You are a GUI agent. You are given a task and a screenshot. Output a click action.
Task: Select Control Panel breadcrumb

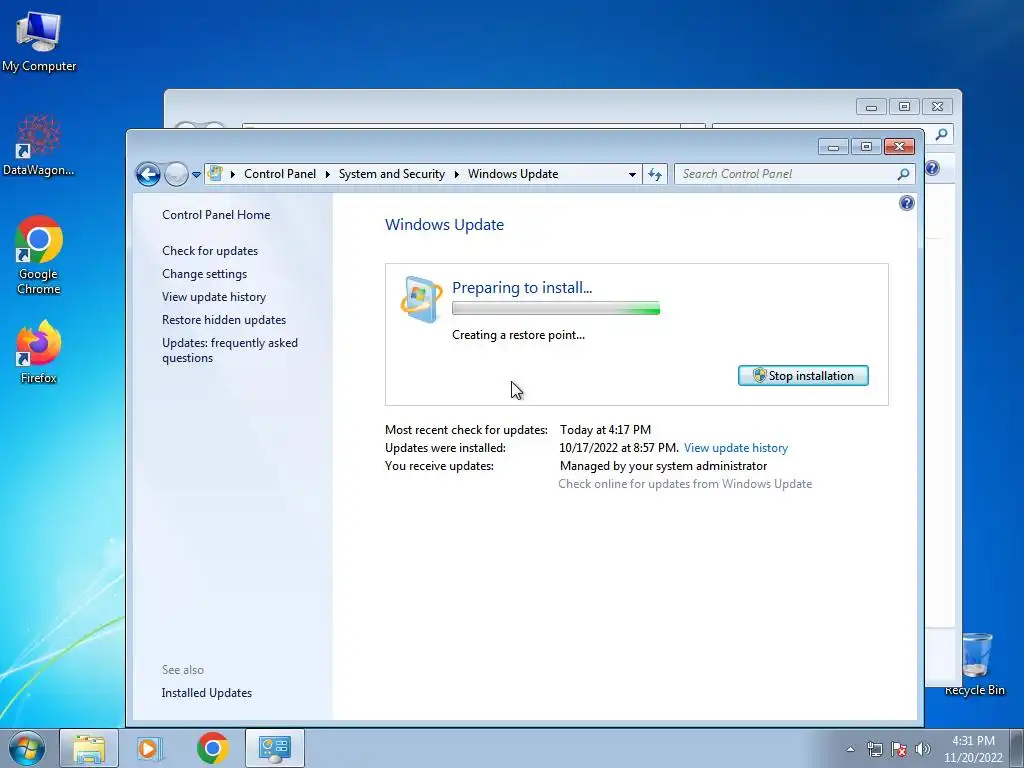[280, 174]
